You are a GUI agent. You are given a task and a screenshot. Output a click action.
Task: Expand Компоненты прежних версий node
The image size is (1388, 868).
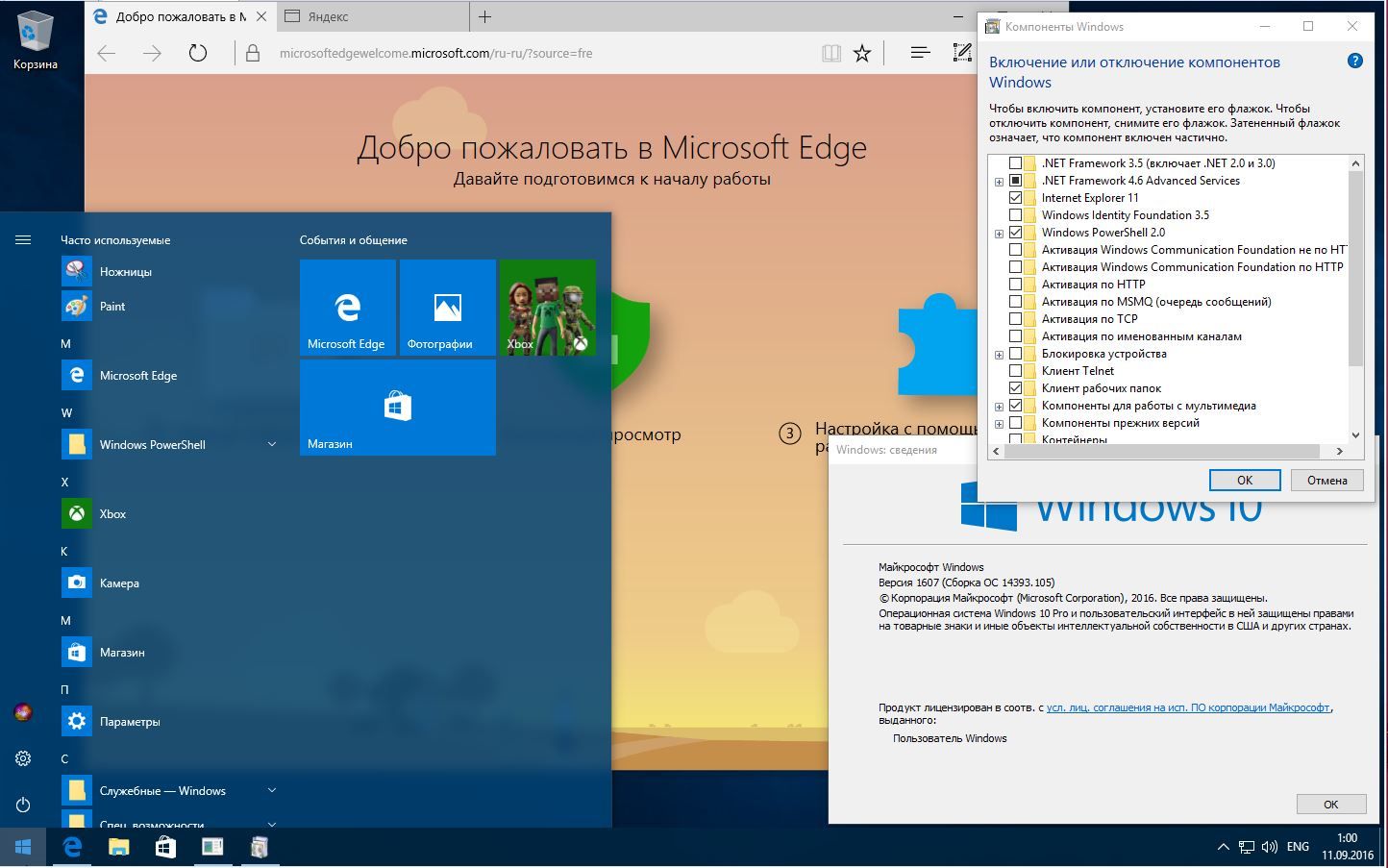coord(999,424)
